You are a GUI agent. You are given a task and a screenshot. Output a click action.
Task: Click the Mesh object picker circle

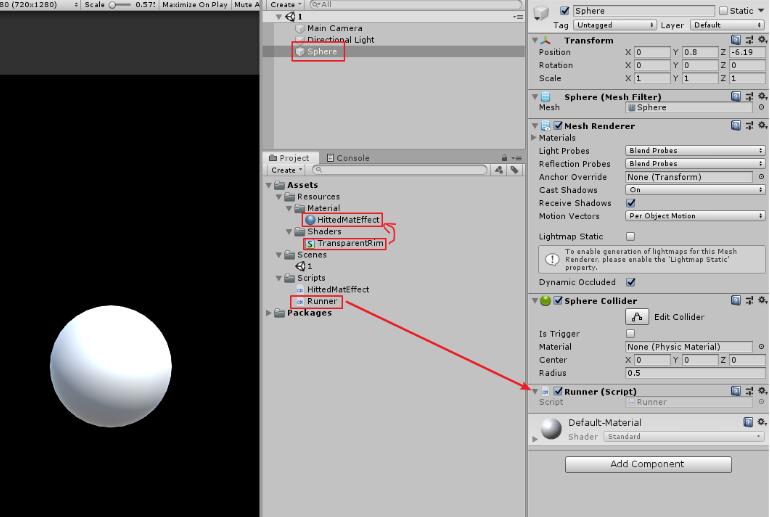[761, 107]
